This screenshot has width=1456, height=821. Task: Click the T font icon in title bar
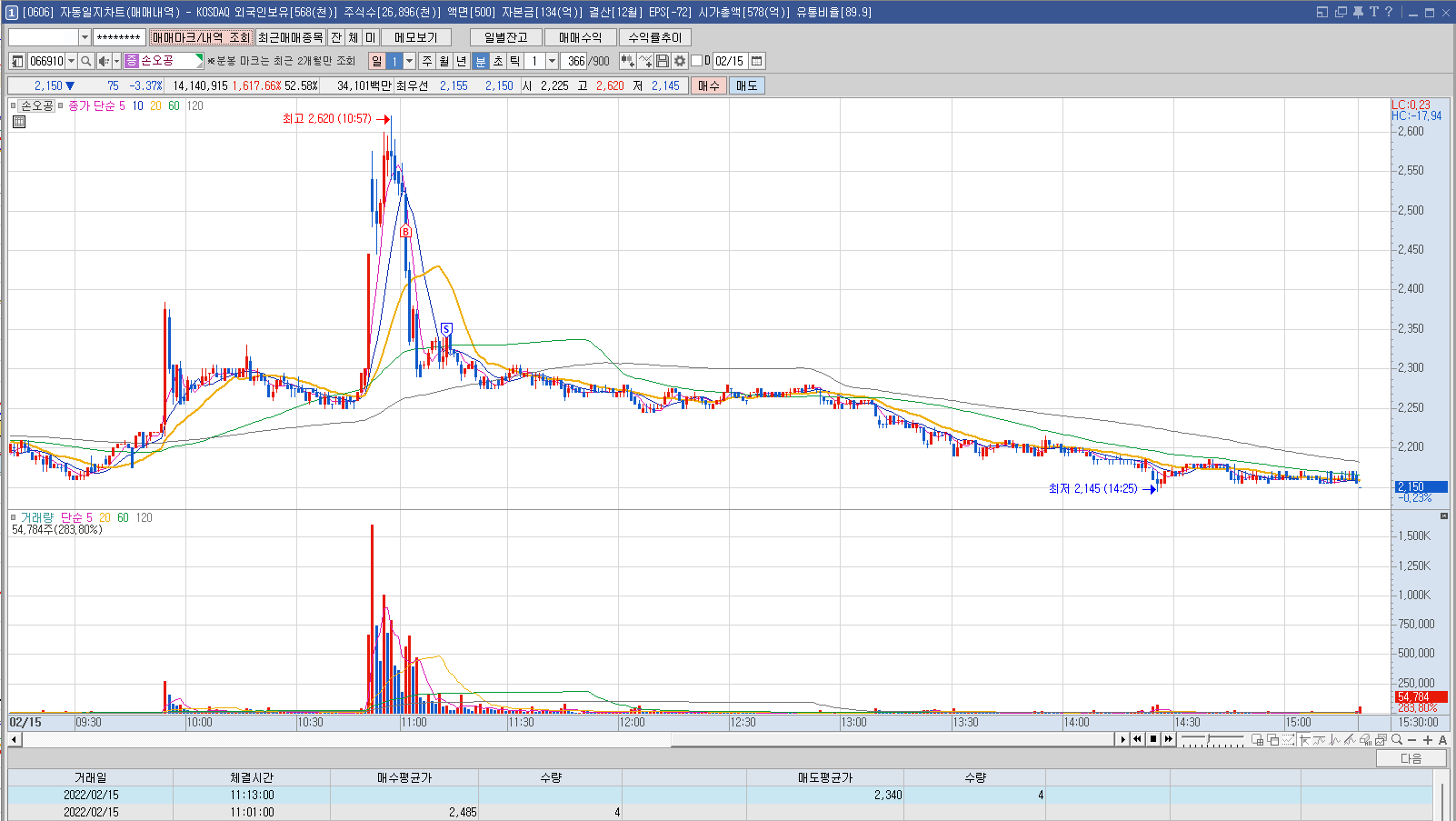(1374, 12)
